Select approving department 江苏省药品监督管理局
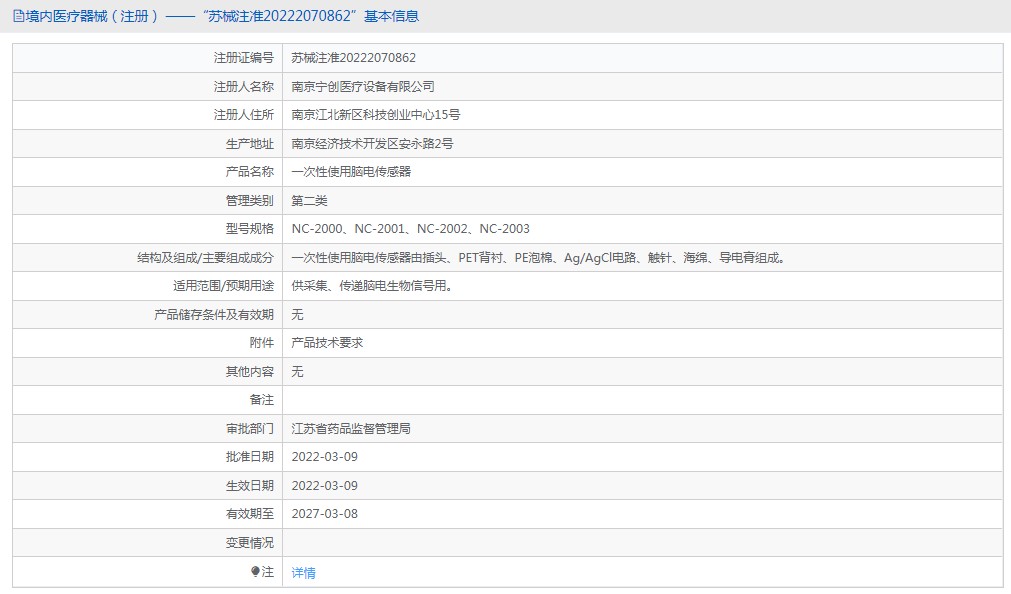Viewport: 1011px width, 594px height. click(x=351, y=429)
